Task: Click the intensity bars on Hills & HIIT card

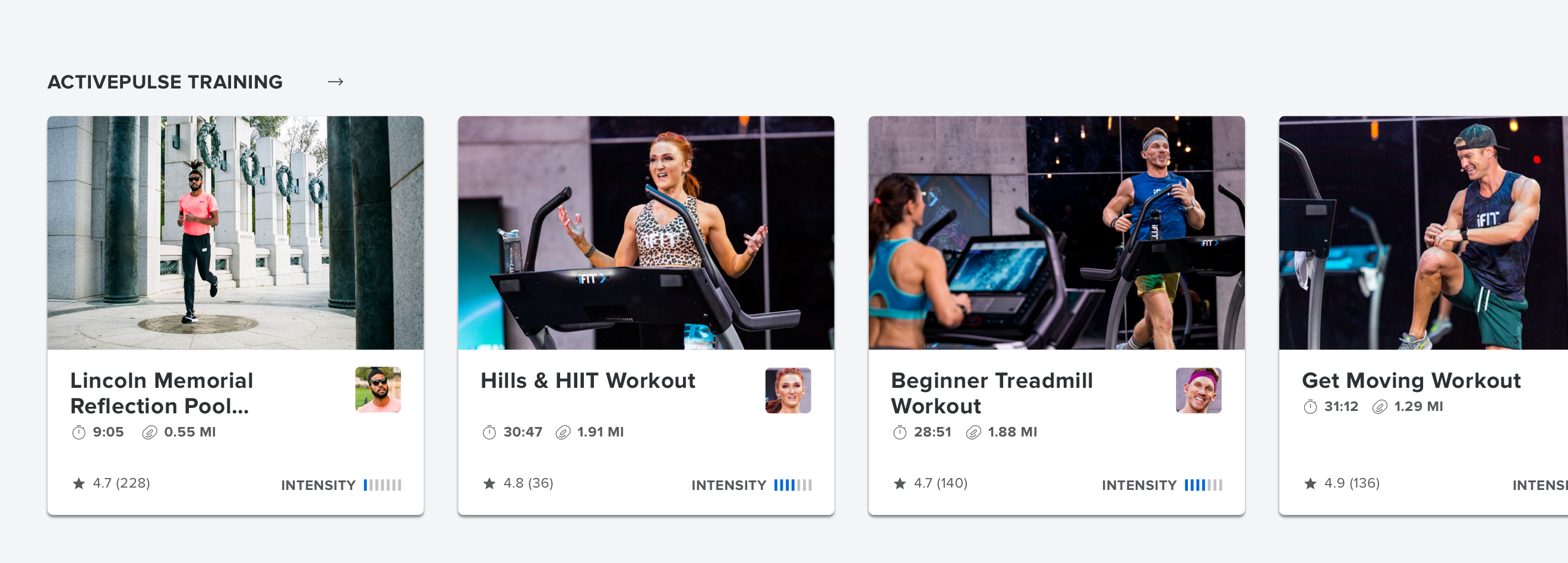Action: [x=793, y=485]
